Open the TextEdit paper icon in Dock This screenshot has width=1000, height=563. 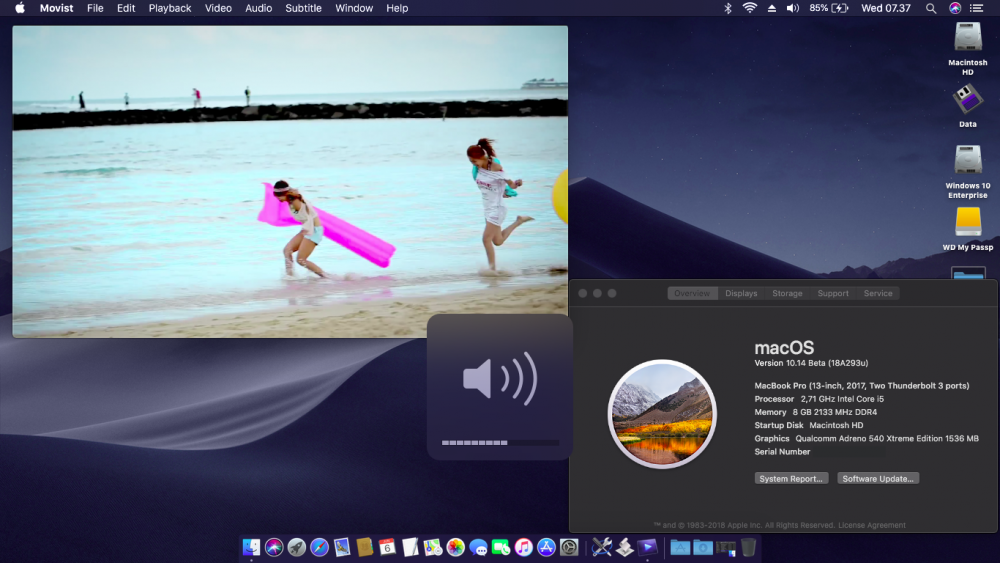[x=410, y=547]
